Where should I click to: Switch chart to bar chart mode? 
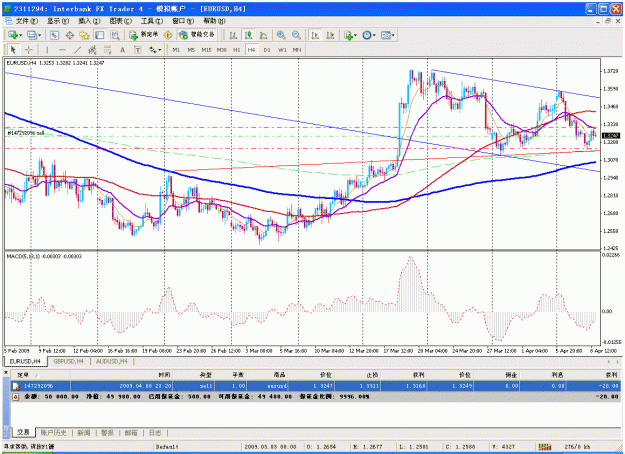tap(233, 35)
